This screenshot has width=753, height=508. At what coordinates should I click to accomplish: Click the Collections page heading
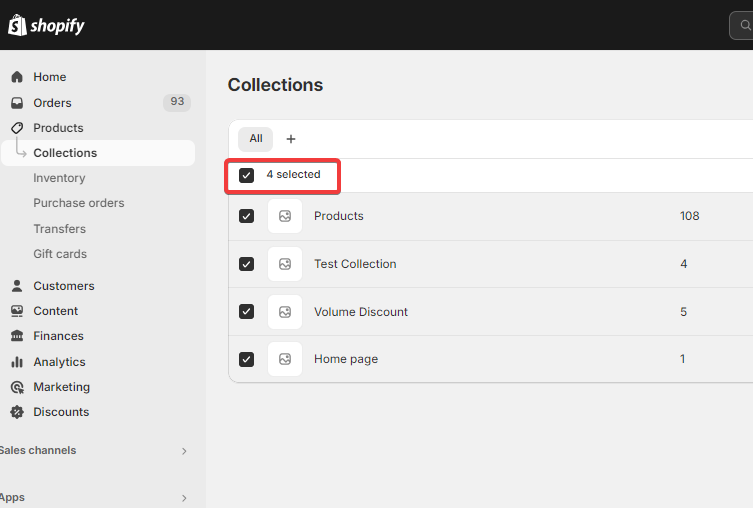[275, 85]
